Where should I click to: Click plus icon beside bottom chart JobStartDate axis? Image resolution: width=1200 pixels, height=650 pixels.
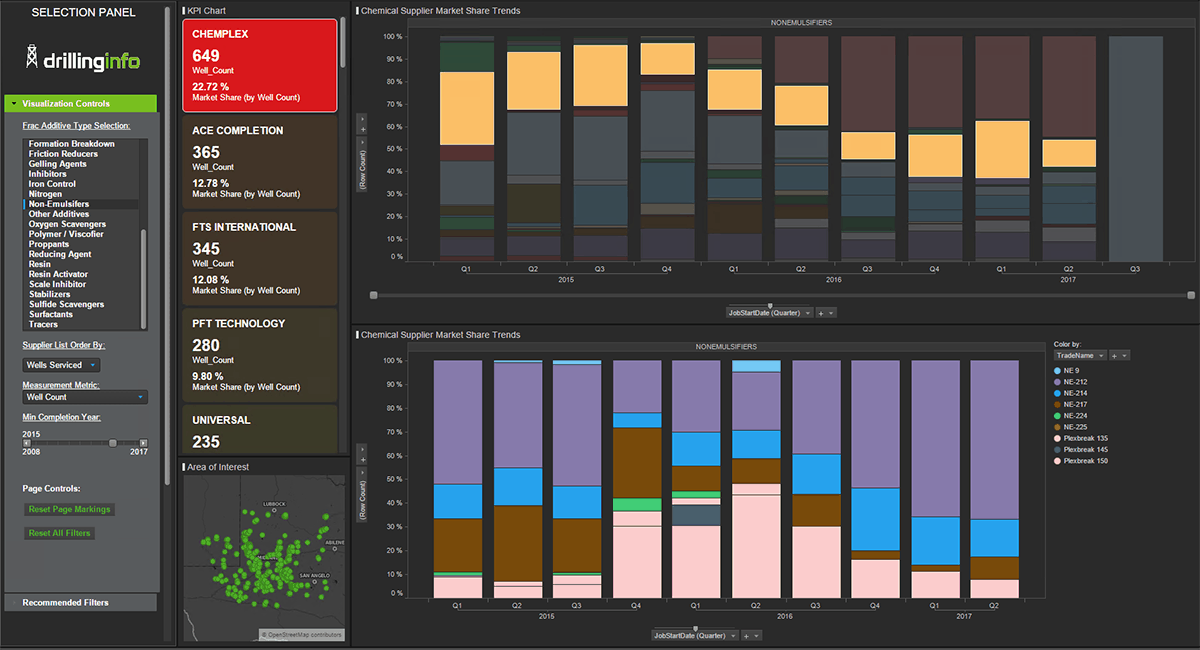(x=744, y=635)
